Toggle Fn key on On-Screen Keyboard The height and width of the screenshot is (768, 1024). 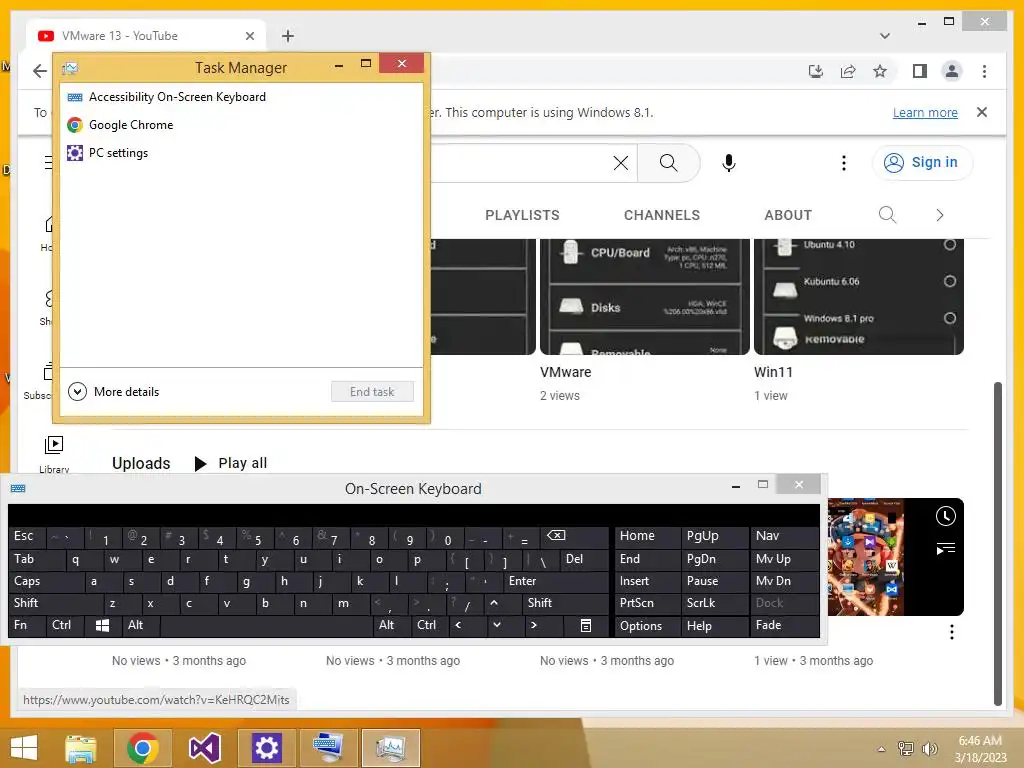coord(27,626)
